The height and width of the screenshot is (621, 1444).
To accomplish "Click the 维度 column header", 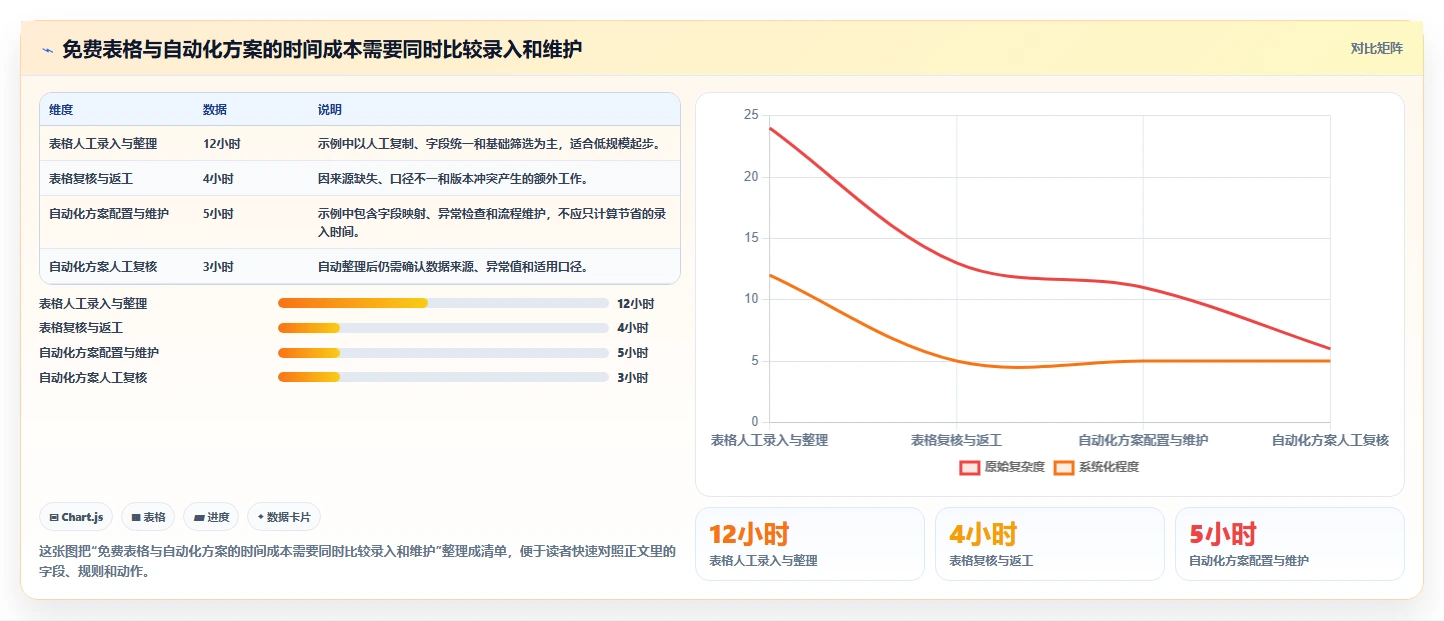I will (x=61, y=110).
